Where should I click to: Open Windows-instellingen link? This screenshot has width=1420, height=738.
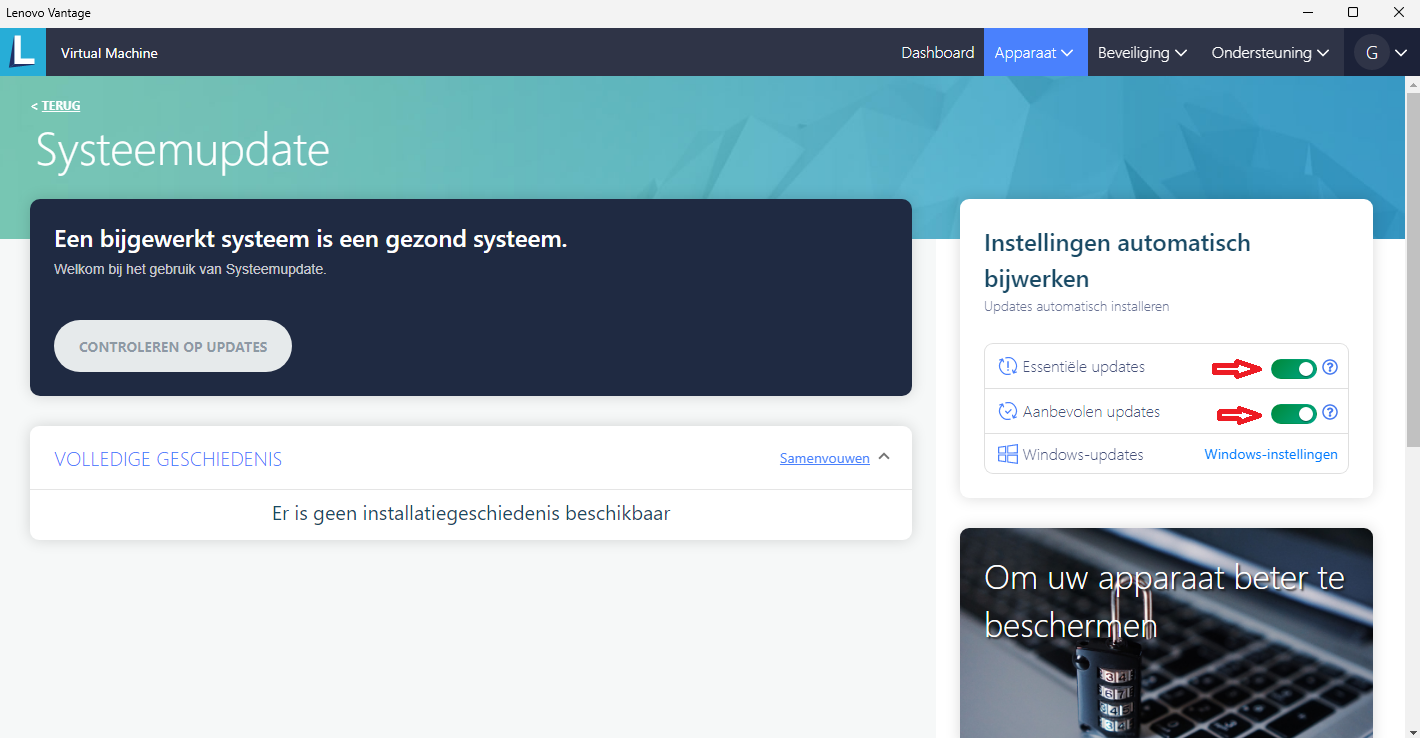1270,453
